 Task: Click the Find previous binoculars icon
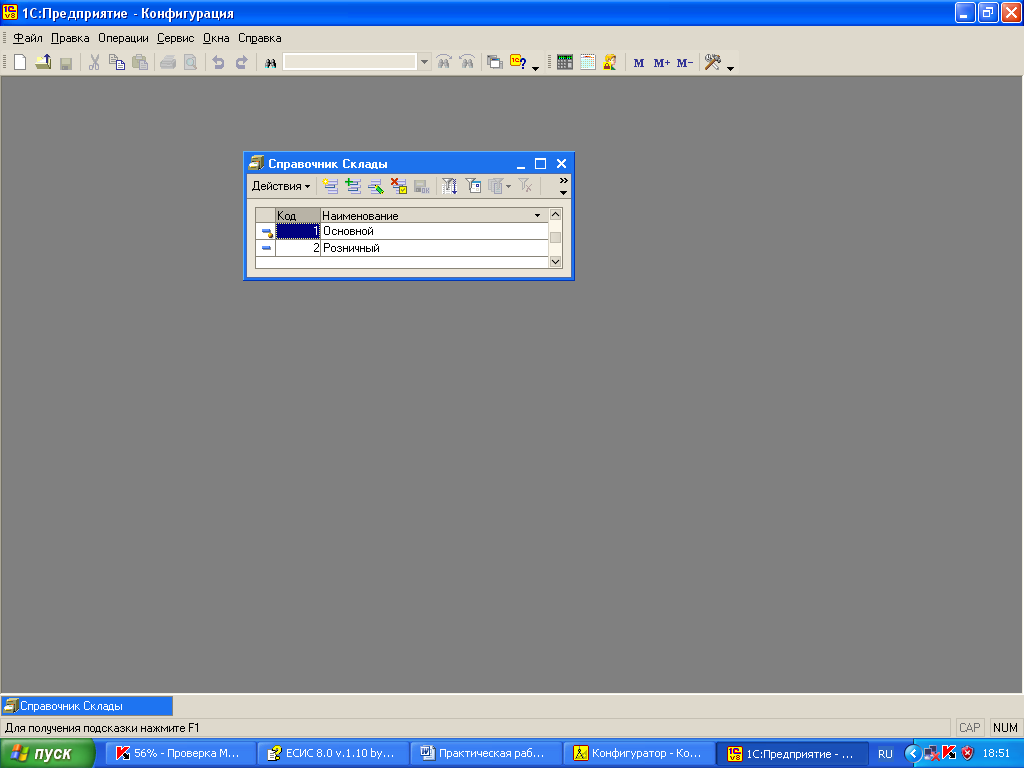tap(467, 63)
